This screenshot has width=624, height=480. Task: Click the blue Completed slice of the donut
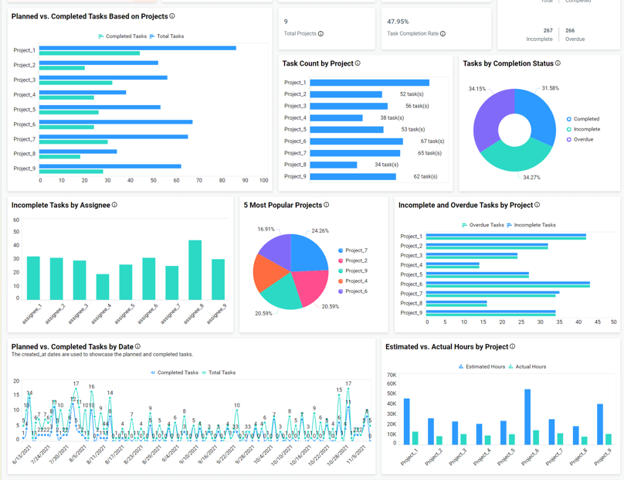tap(539, 113)
